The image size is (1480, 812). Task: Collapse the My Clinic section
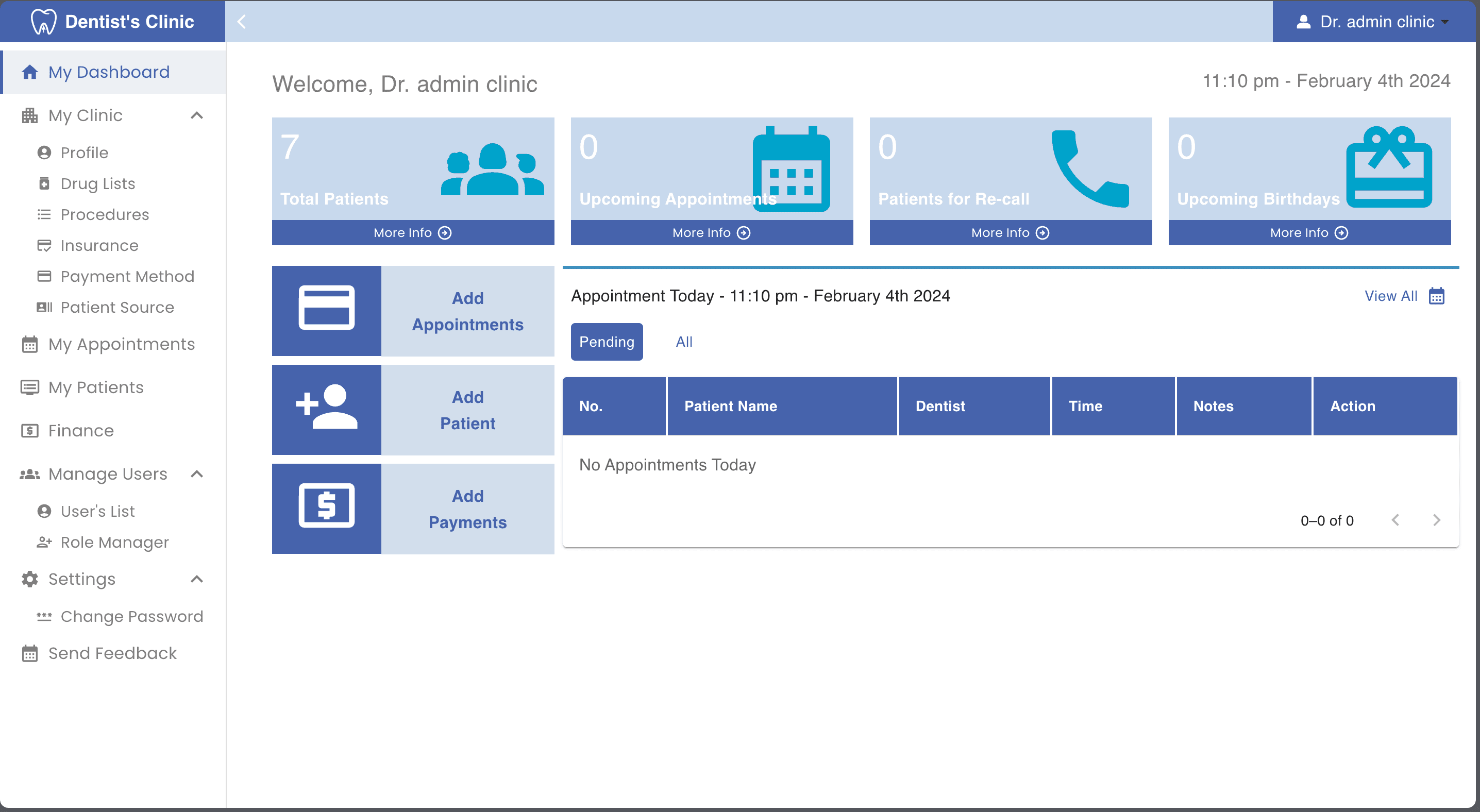coord(197,115)
